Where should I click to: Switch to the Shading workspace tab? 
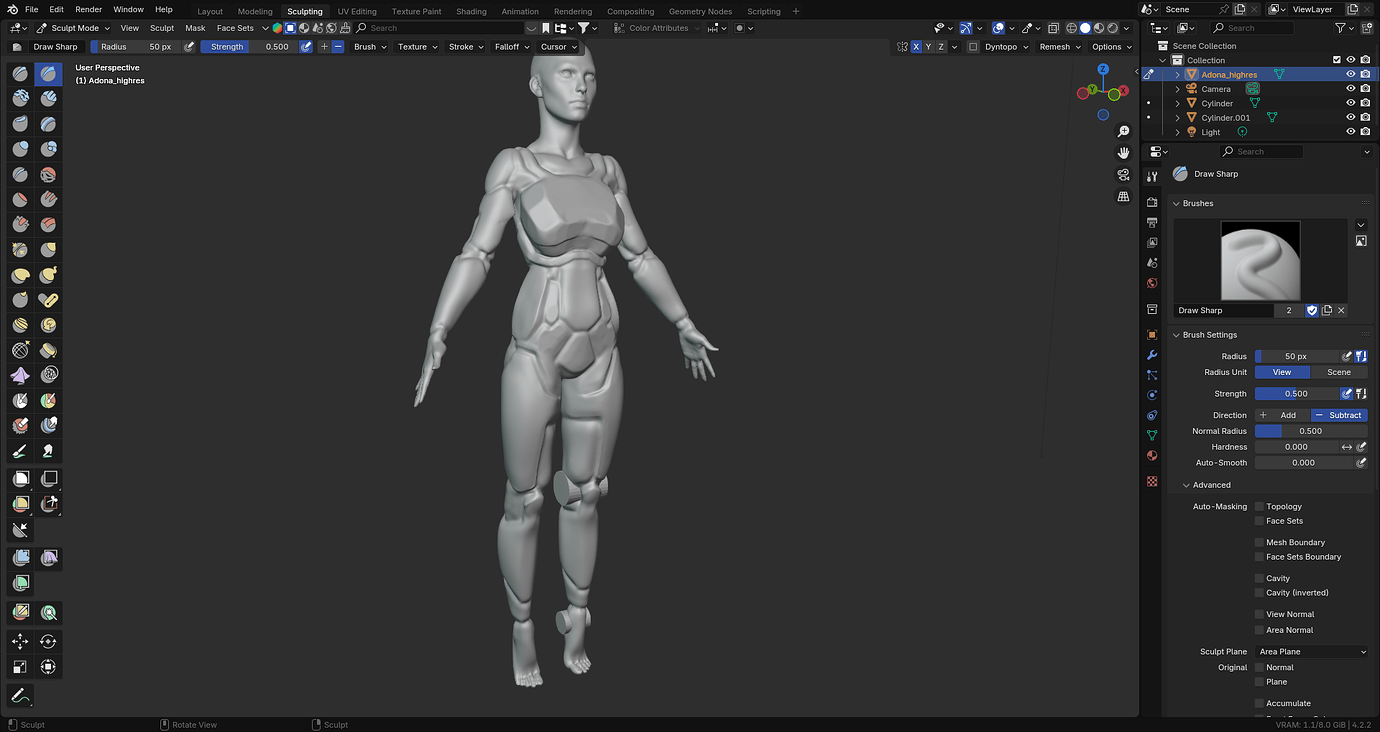(471, 11)
